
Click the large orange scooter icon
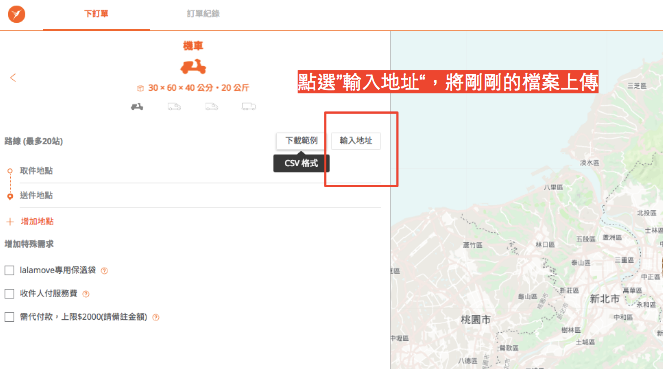[193, 67]
